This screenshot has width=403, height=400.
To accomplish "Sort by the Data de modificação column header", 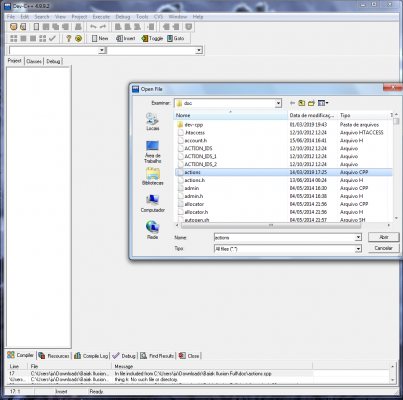I will click(312, 115).
